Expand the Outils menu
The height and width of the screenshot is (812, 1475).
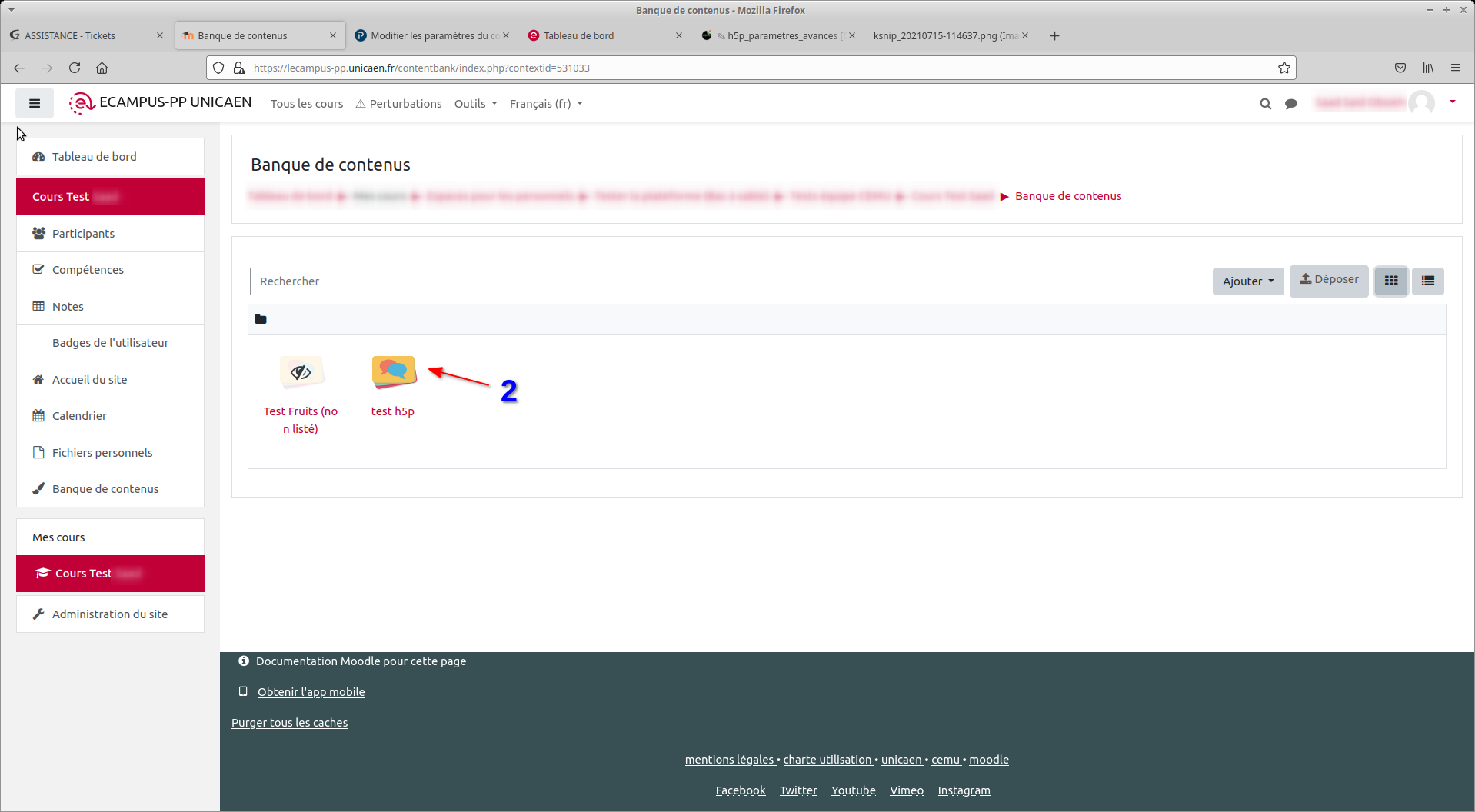pos(475,104)
